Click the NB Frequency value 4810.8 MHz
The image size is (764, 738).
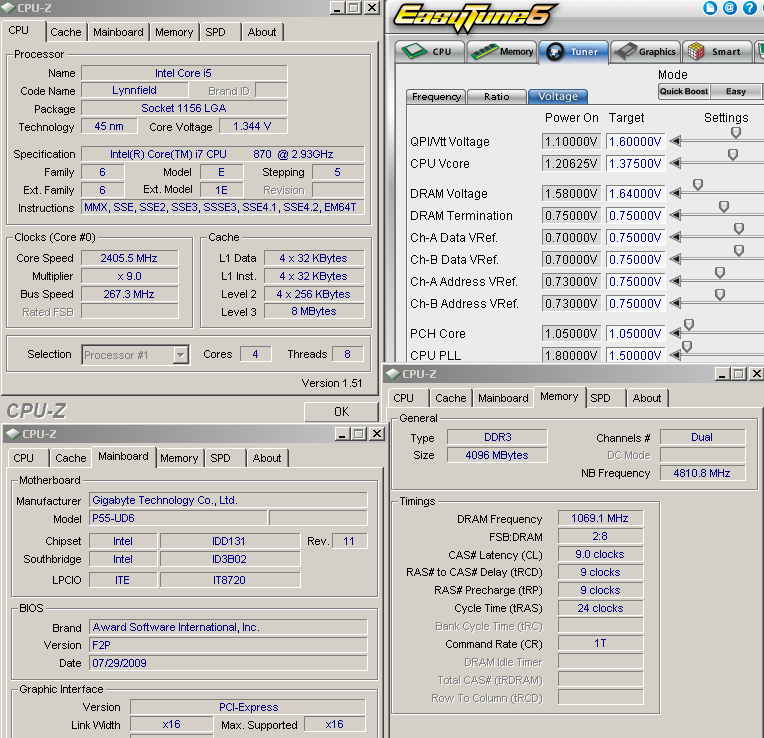702,473
